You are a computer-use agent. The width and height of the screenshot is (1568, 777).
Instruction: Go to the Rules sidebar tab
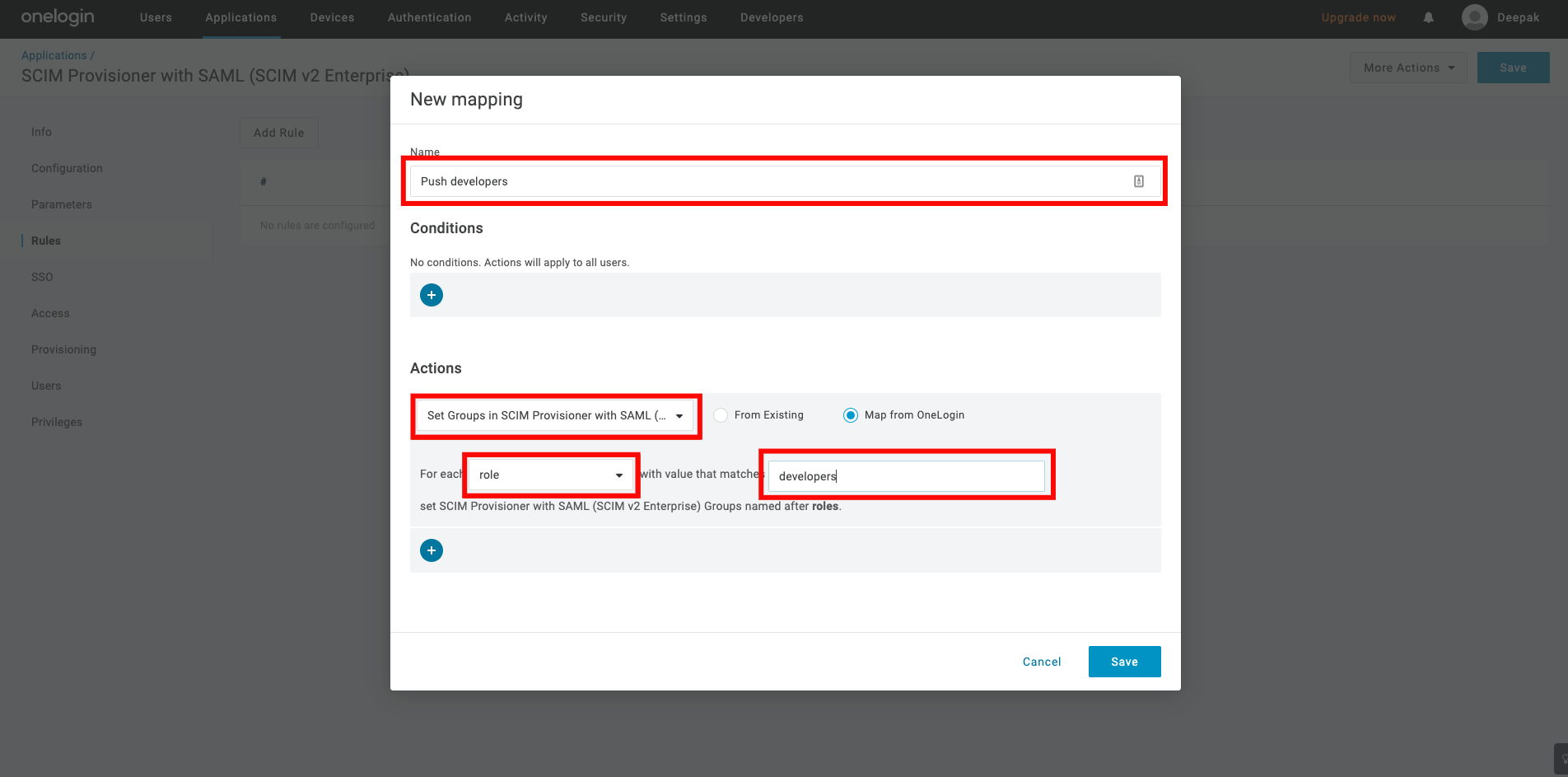click(46, 241)
